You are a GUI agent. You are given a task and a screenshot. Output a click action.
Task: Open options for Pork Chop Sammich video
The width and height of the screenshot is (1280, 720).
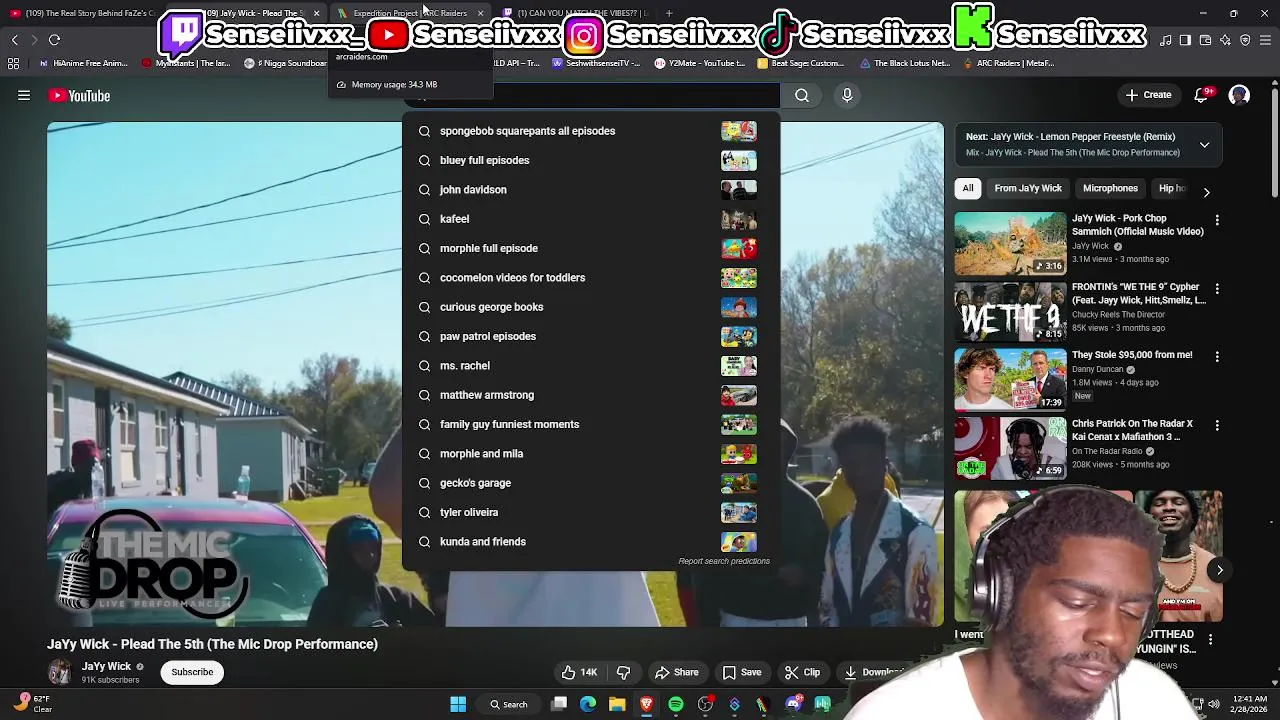1217,220
